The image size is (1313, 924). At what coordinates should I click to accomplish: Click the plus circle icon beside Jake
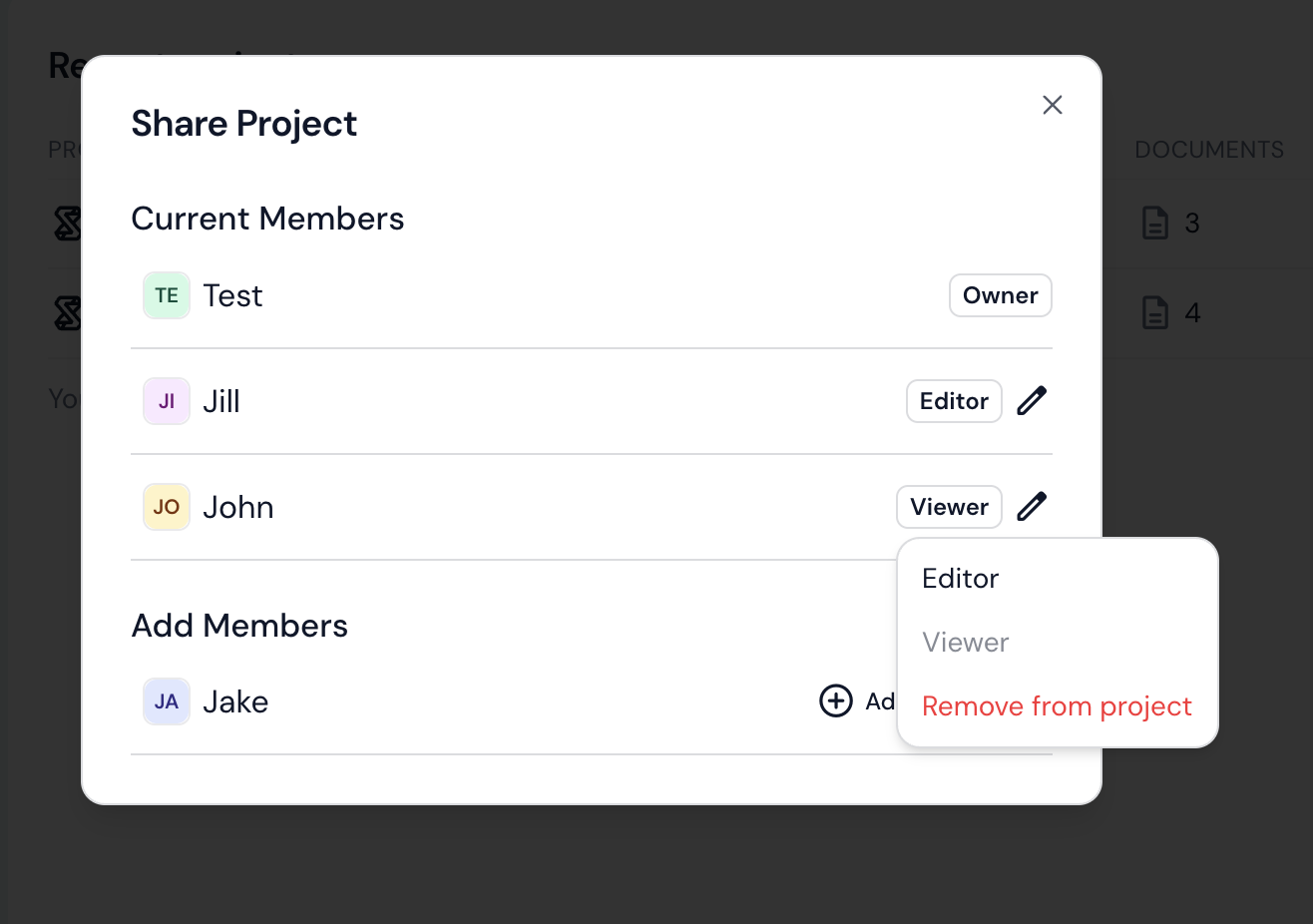836,701
